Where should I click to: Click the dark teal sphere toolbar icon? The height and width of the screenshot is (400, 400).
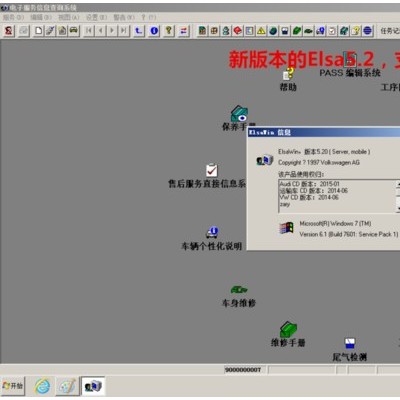point(273,31)
